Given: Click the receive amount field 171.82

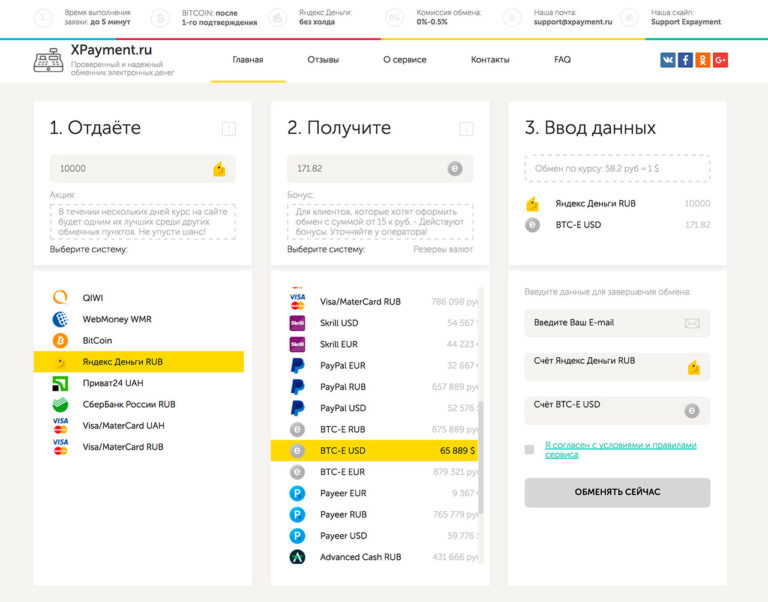Looking at the screenshot, I should 380,169.
